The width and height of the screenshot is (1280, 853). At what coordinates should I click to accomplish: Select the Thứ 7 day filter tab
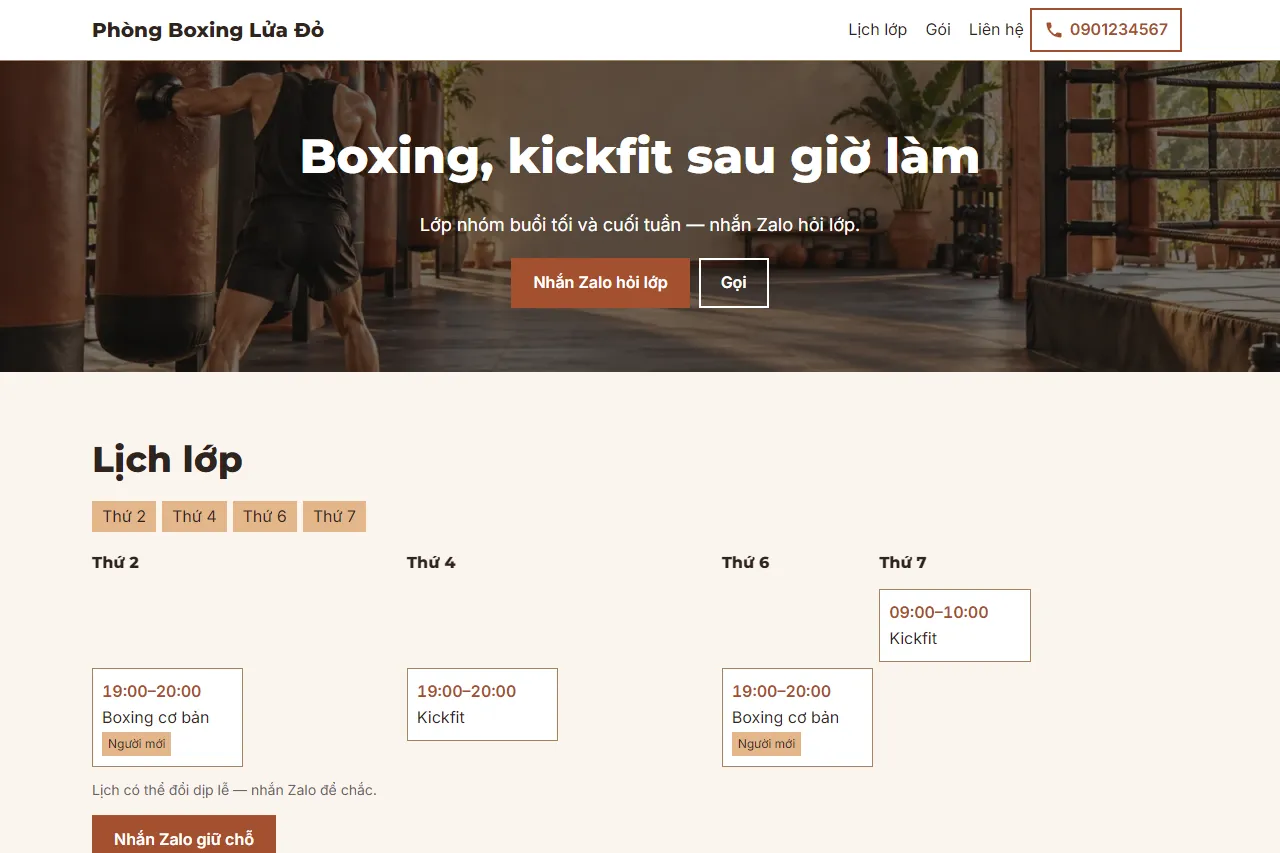click(x=334, y=516)
